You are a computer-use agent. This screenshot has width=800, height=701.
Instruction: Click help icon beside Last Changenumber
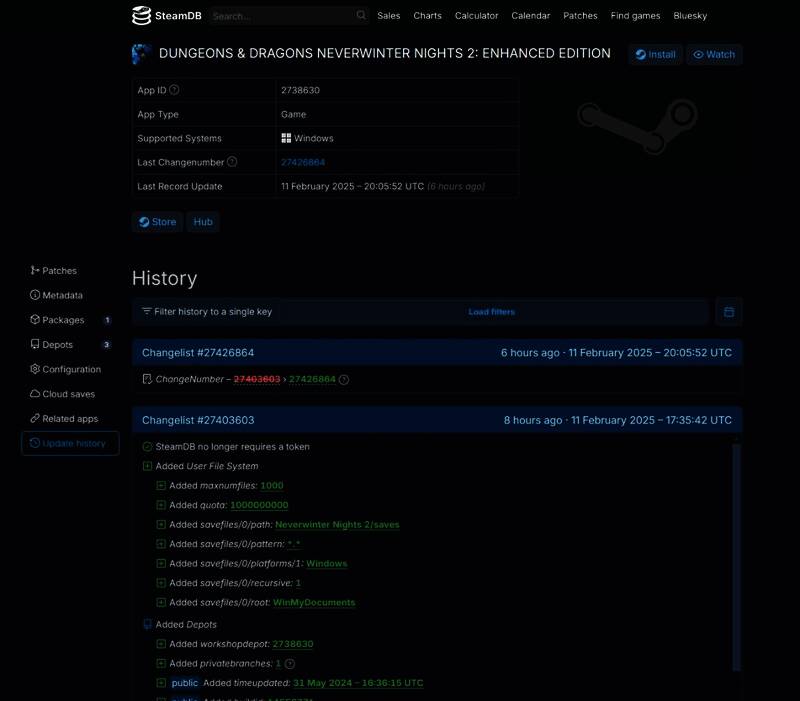(232, 162)
